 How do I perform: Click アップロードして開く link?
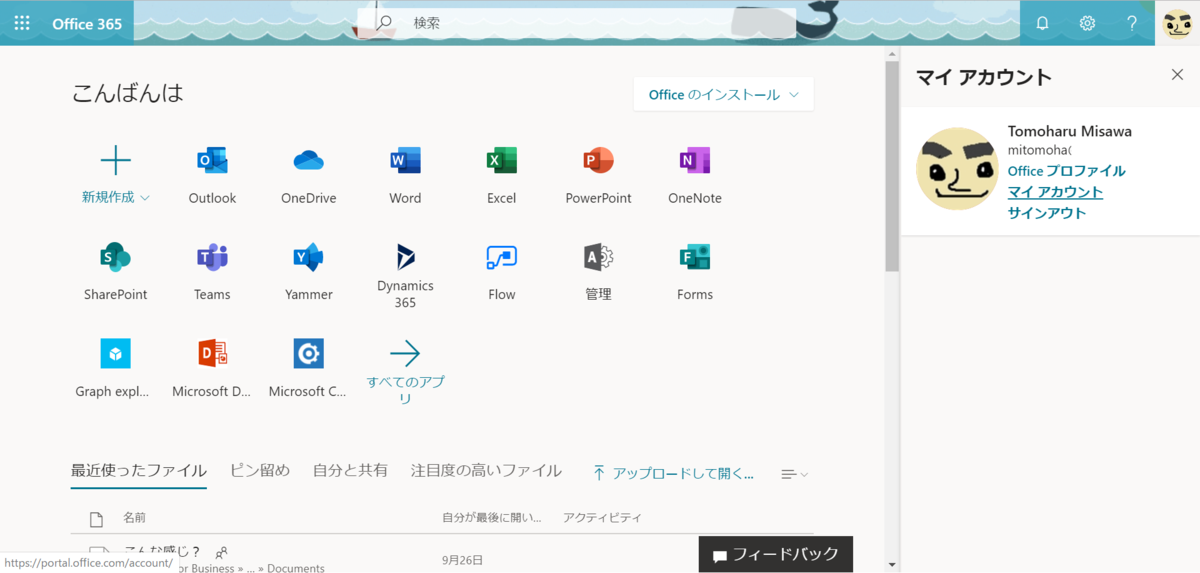(x=674, y=473)
